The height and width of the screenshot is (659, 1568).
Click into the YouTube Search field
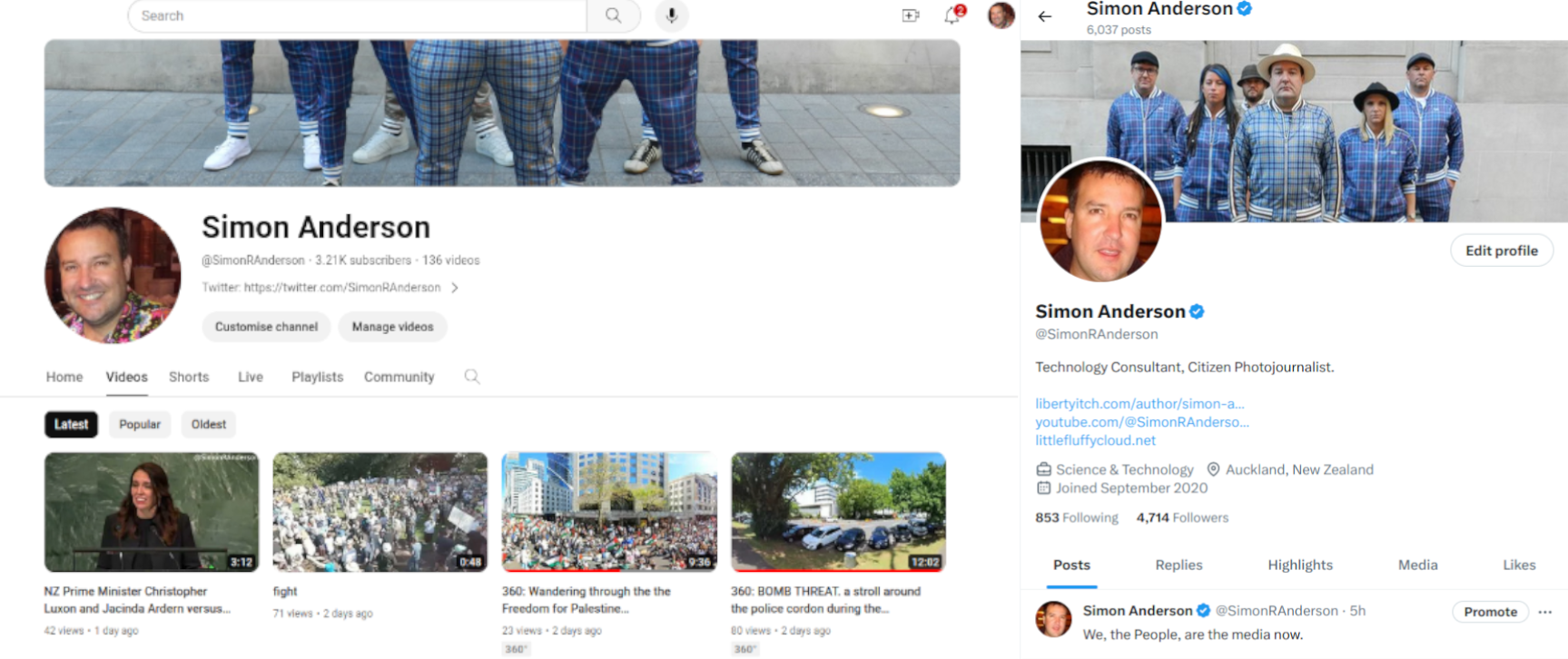click(x=359, y=15)
